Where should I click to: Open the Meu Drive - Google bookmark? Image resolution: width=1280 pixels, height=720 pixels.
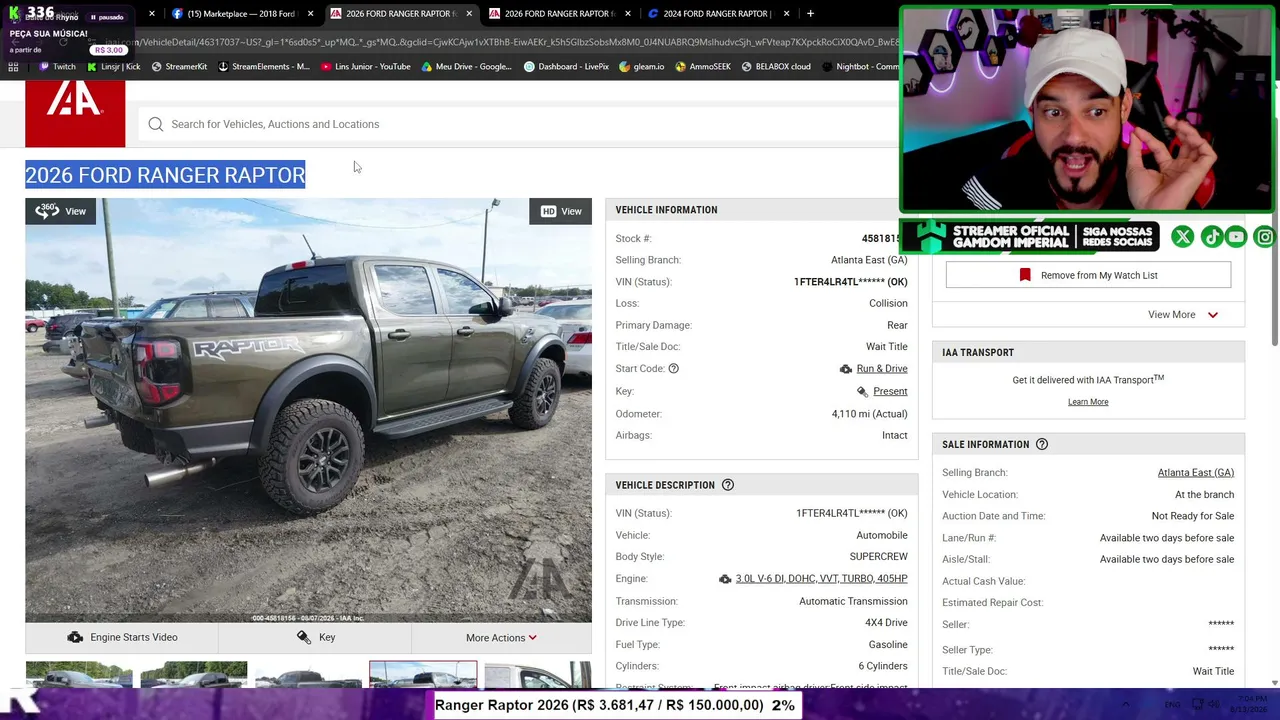467,67
